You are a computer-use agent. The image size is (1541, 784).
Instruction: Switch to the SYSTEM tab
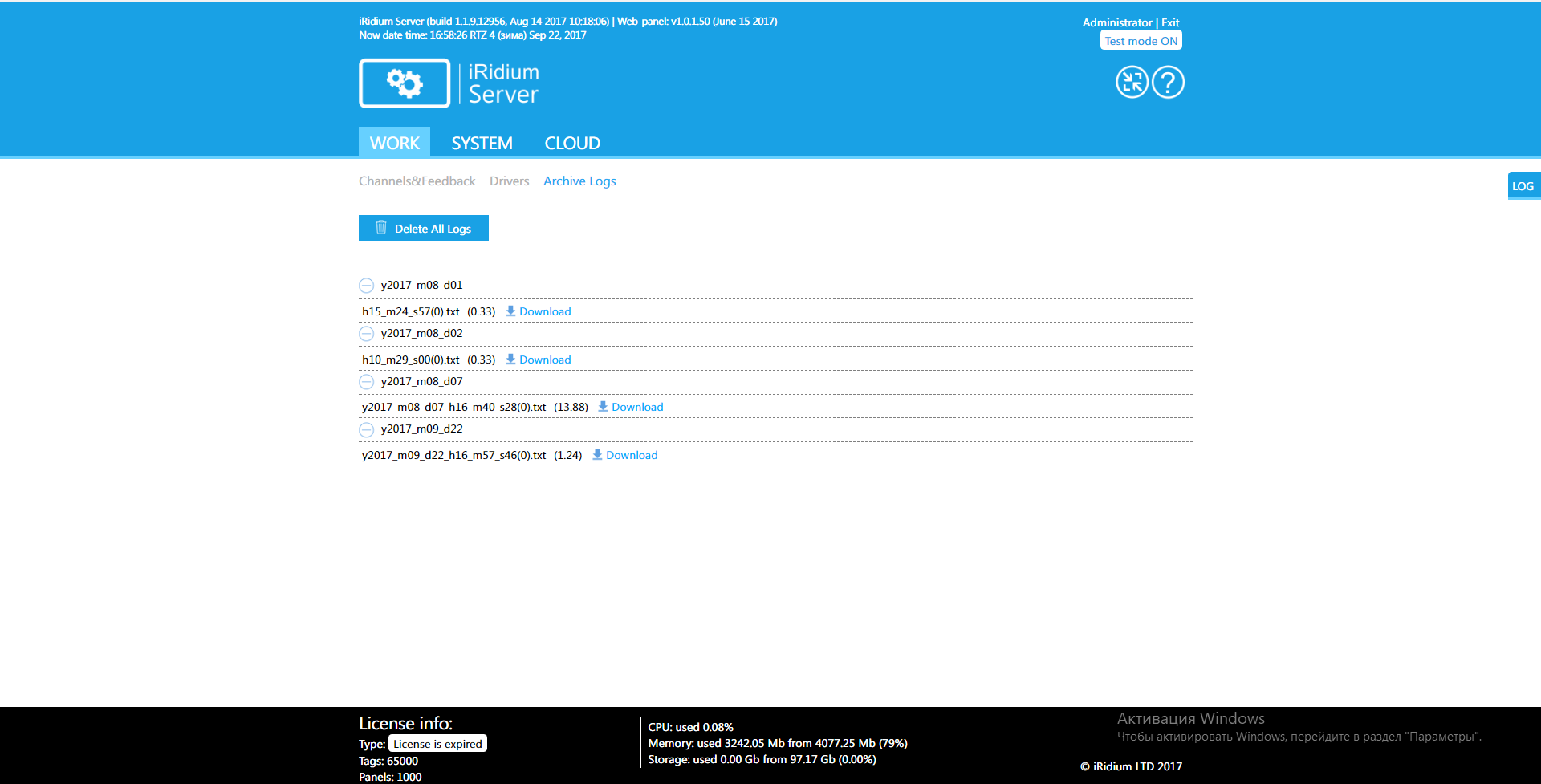(x=482, y=143)
